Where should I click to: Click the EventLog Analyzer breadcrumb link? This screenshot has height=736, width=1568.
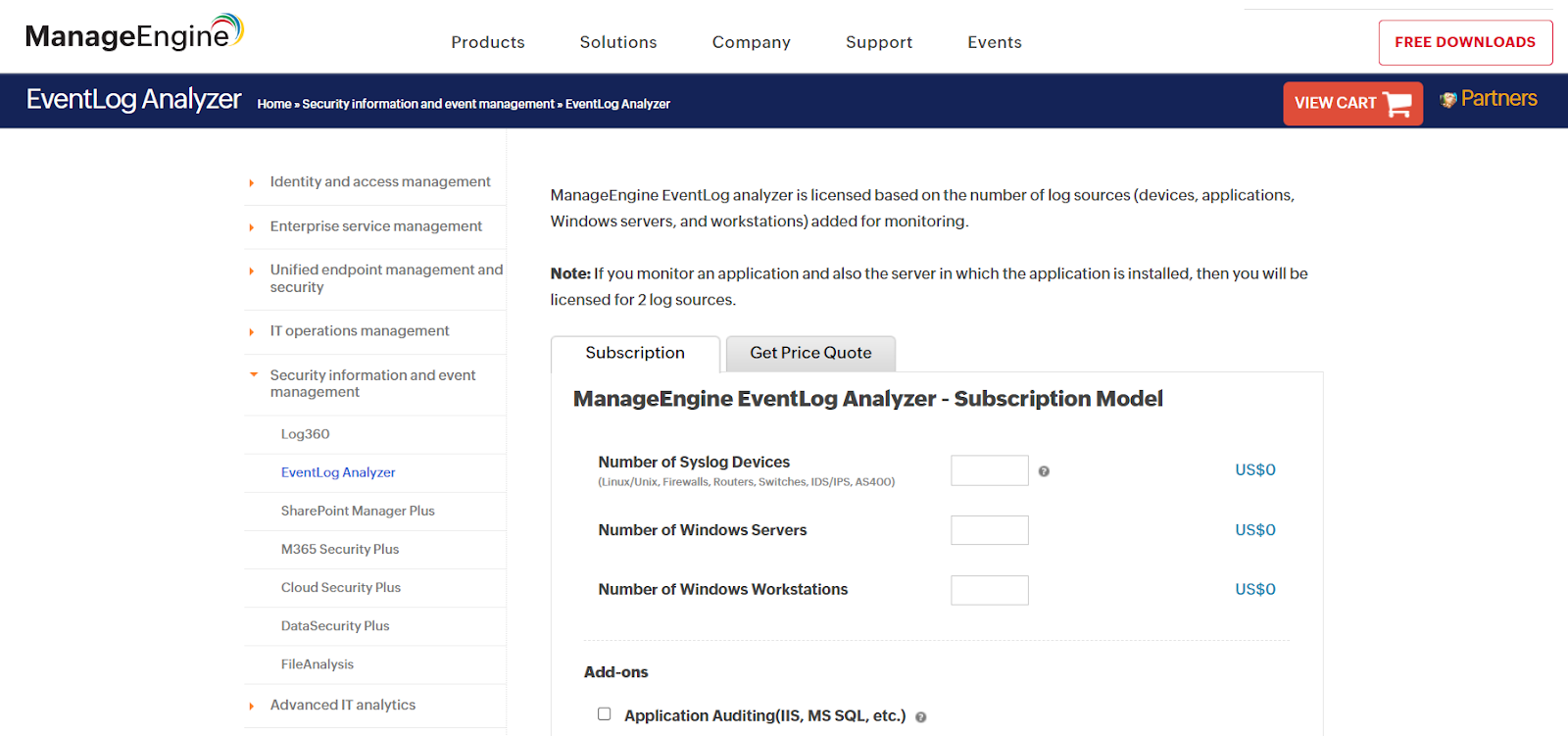tap(617, 104)
